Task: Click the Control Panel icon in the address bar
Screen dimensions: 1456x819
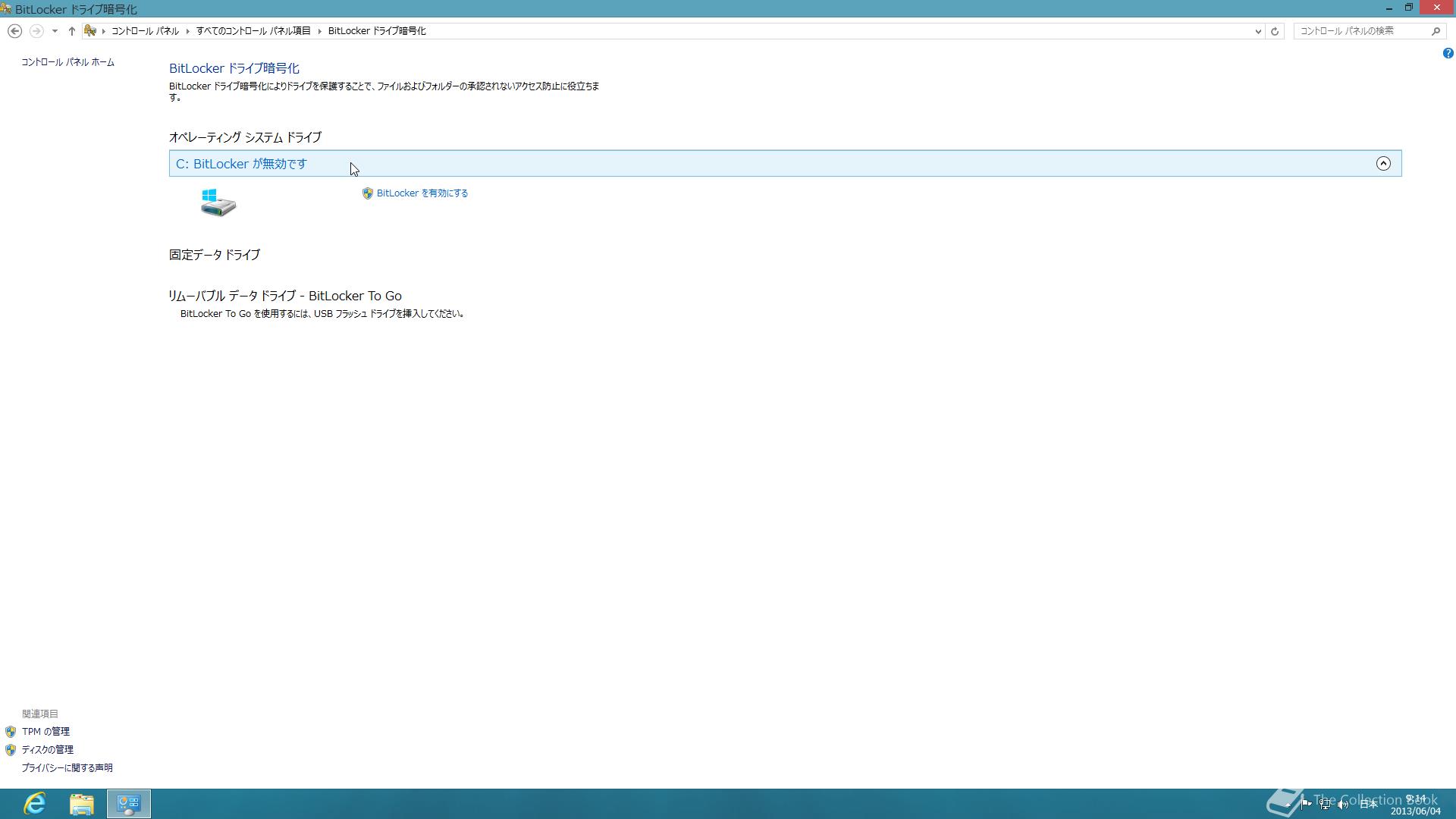Action: tap(90, 31)
